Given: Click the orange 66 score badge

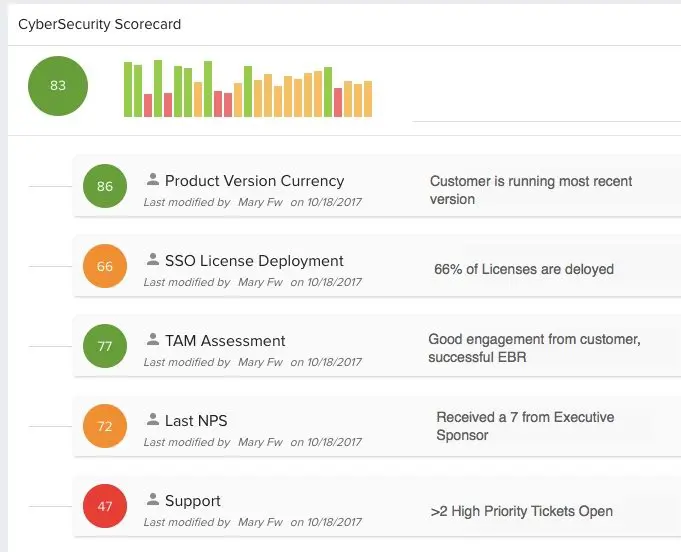Looking at the screenshot, I should coord(105,266).
